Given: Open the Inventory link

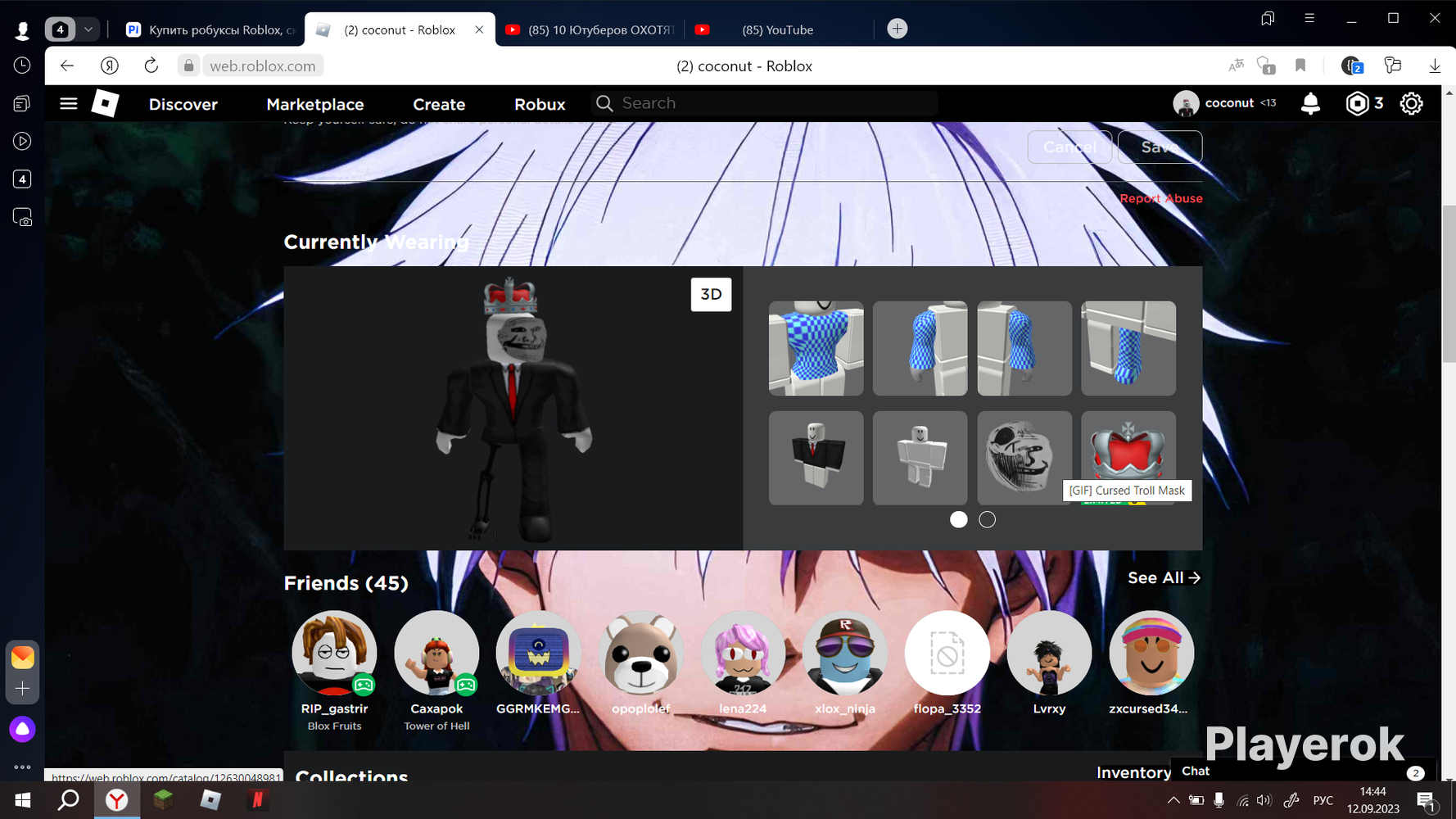Looking at the screenshot, I should point(1133,772).
